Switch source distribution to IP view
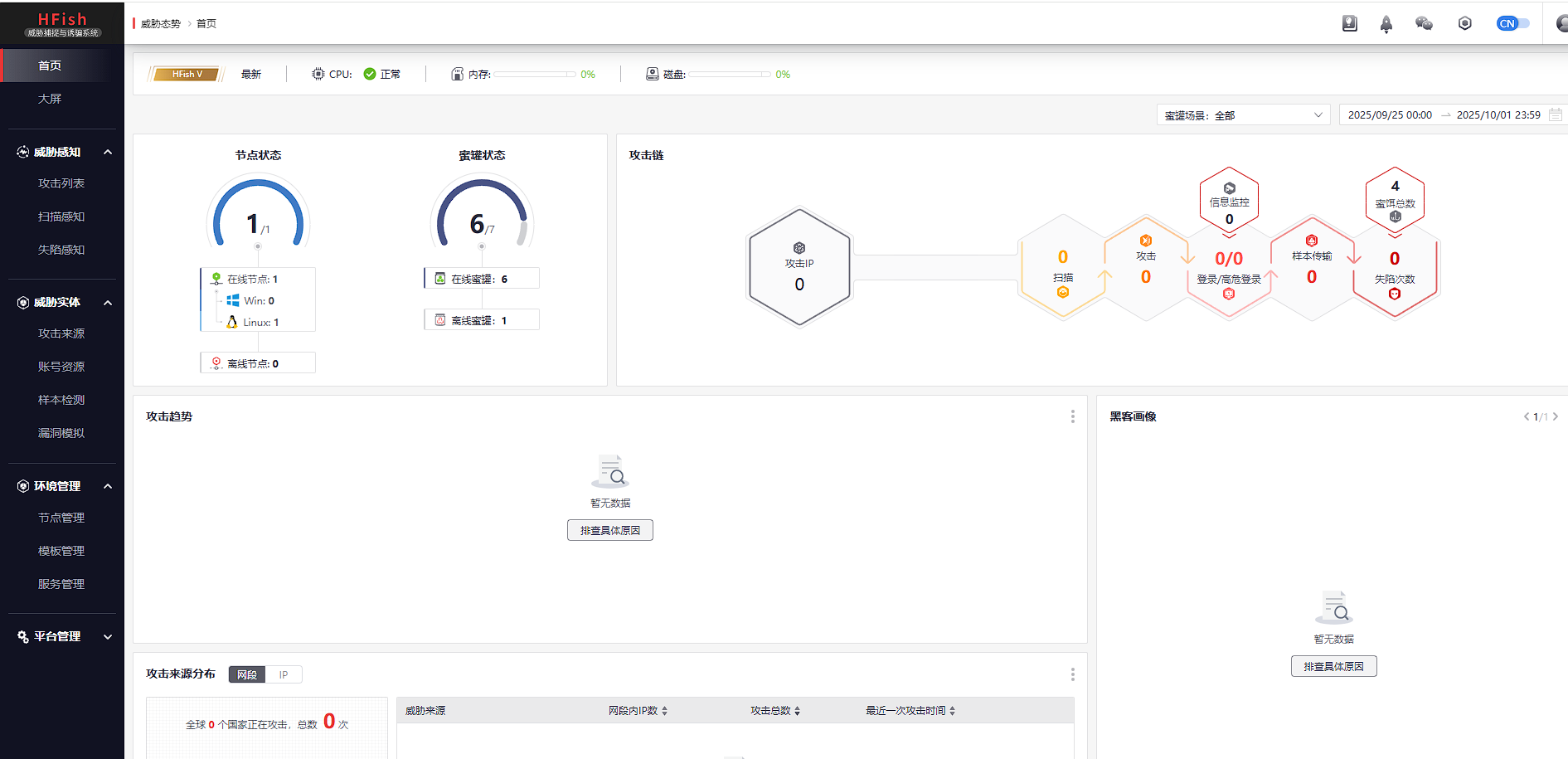The height and width of the screenshot is (759, 1568). coord(284,674)
